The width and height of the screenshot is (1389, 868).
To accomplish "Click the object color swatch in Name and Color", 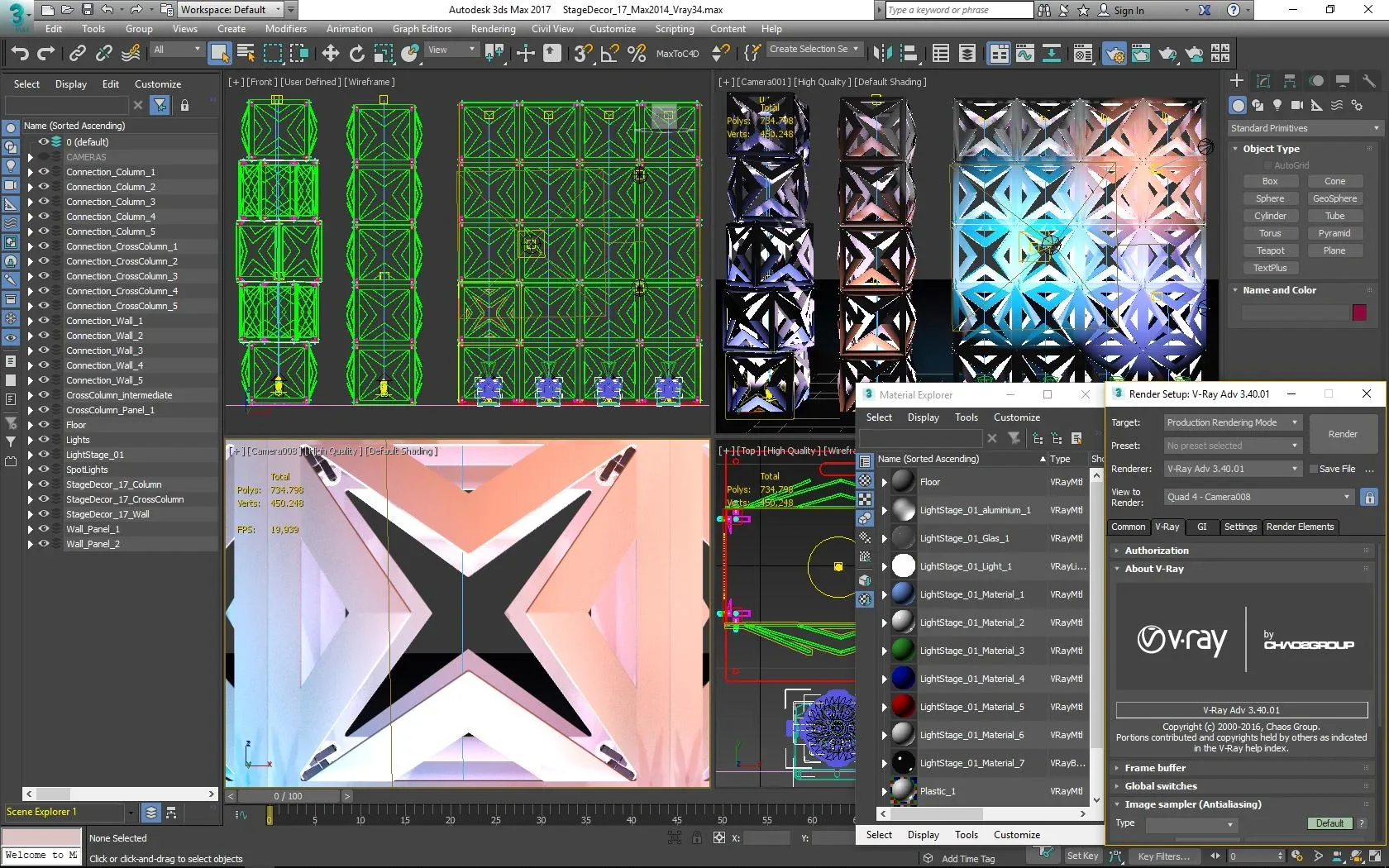I will 1359,312.
